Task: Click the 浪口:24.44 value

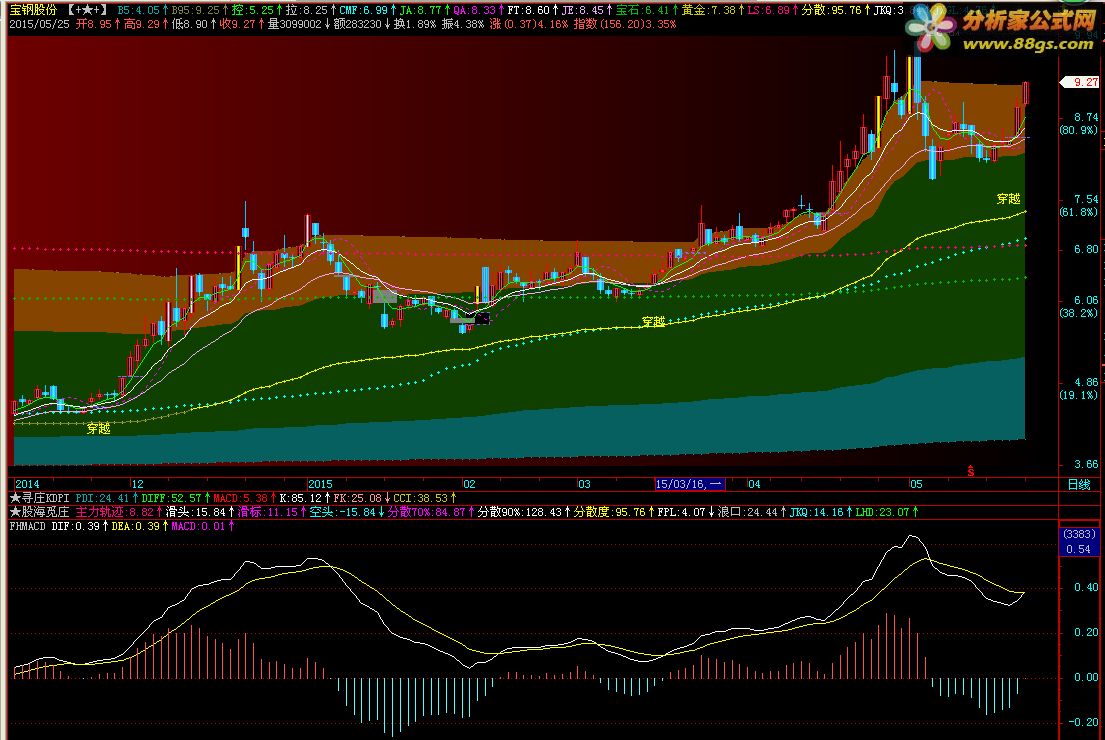Action: point(747,512)
